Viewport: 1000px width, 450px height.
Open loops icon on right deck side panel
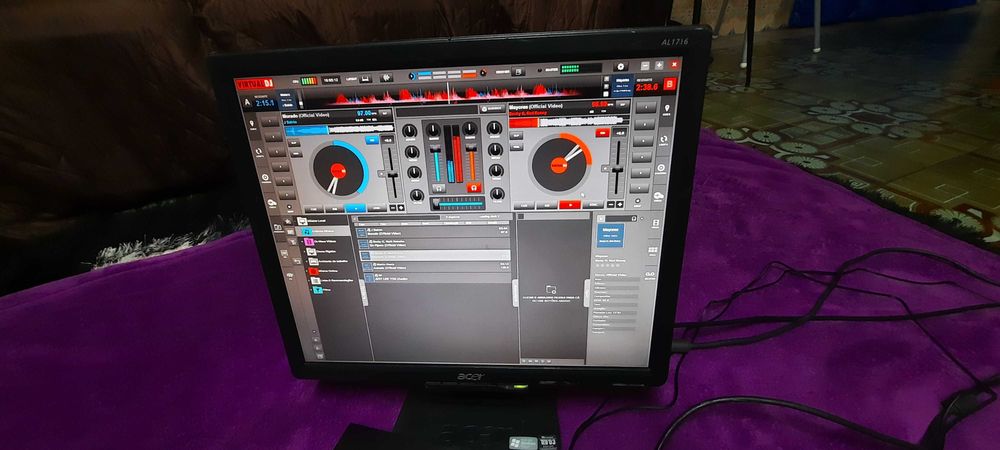coord(663,140)
